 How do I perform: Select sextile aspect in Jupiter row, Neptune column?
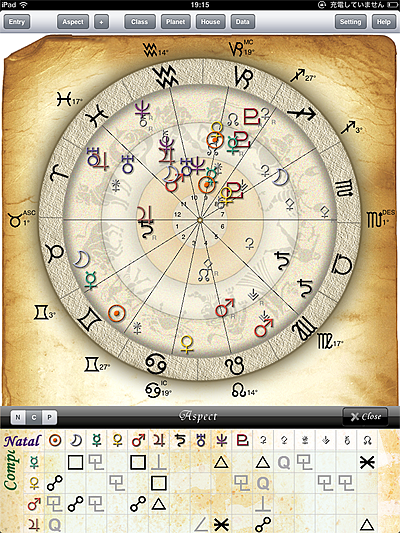click(x=222, y=525)
